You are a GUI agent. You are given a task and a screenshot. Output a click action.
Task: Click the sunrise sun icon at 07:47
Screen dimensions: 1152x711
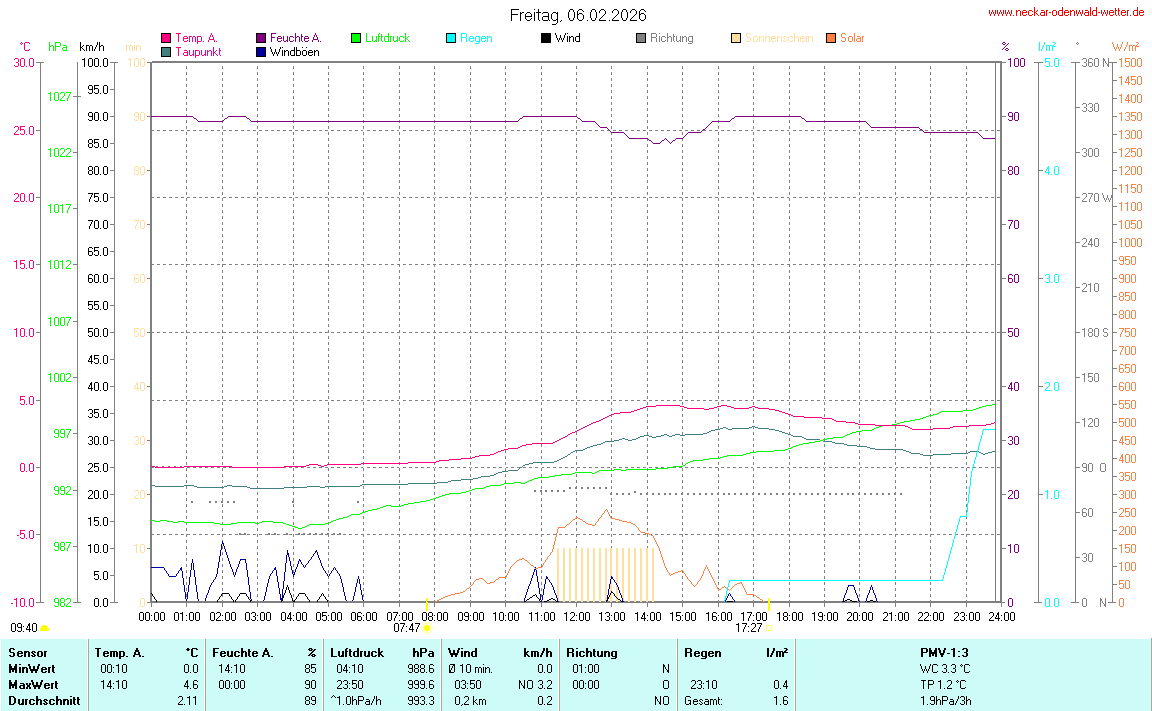point(427,628)
